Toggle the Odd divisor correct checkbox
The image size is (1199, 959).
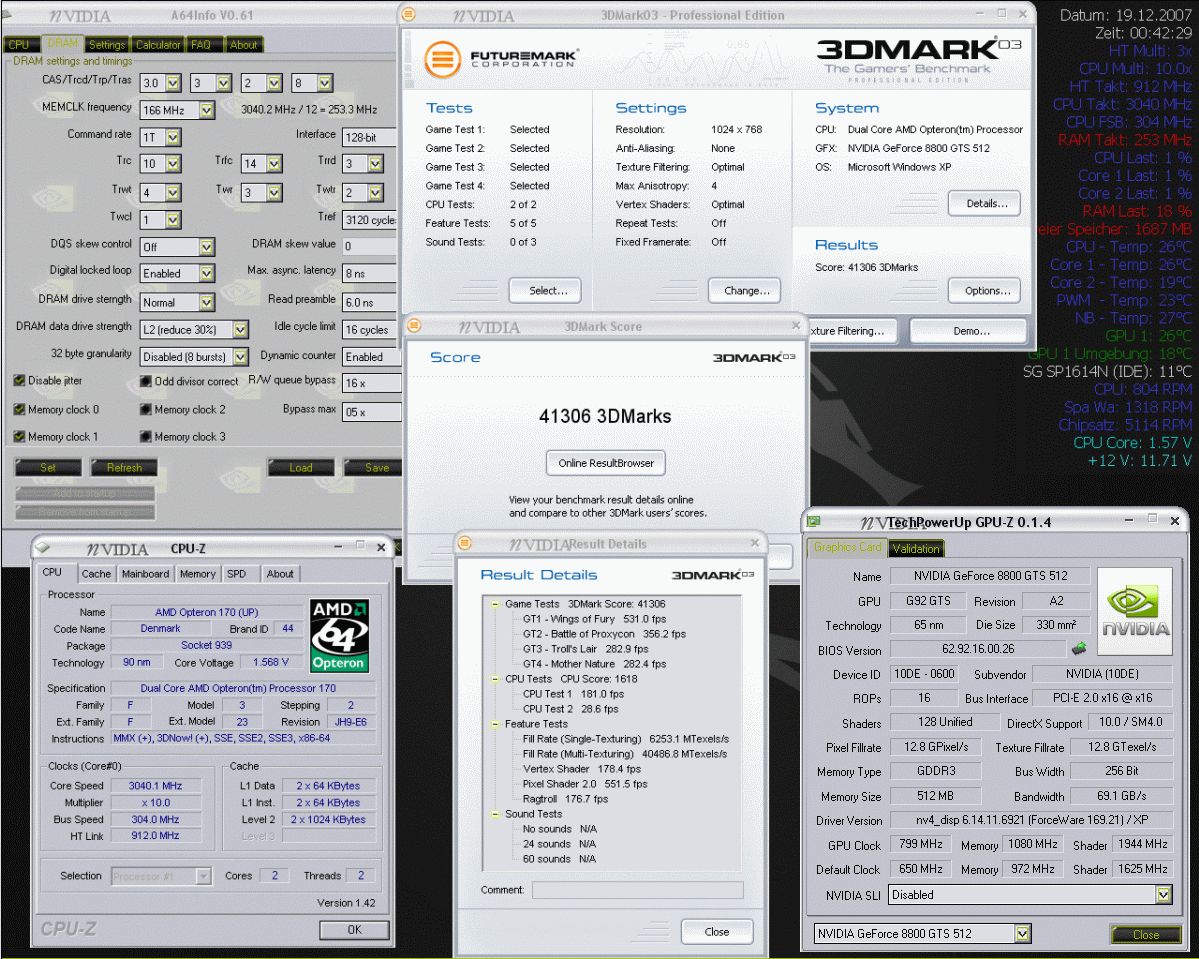point(145,381)
